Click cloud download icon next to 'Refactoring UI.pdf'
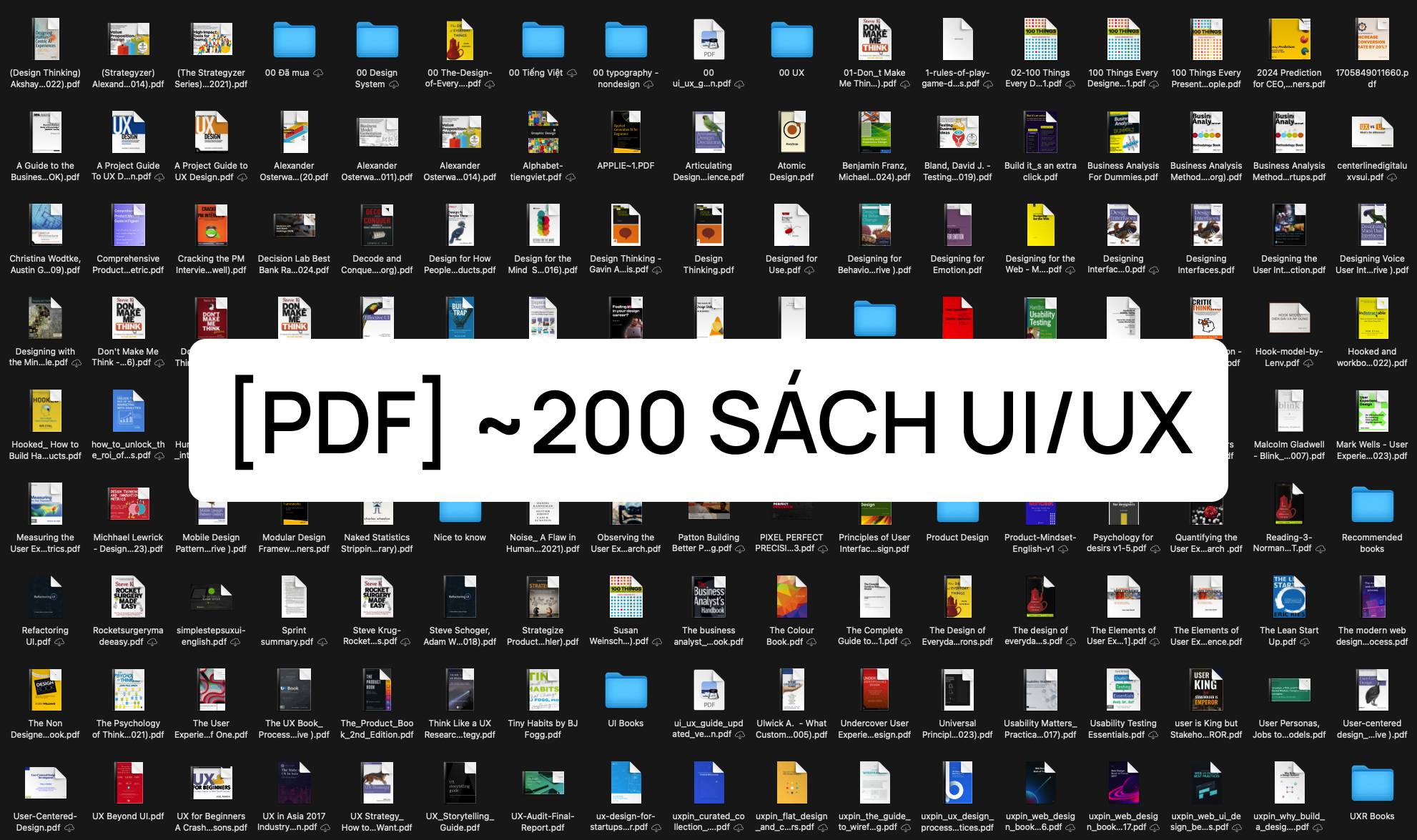The width and height of the screenshot is (1417, 840). [59, 642]
